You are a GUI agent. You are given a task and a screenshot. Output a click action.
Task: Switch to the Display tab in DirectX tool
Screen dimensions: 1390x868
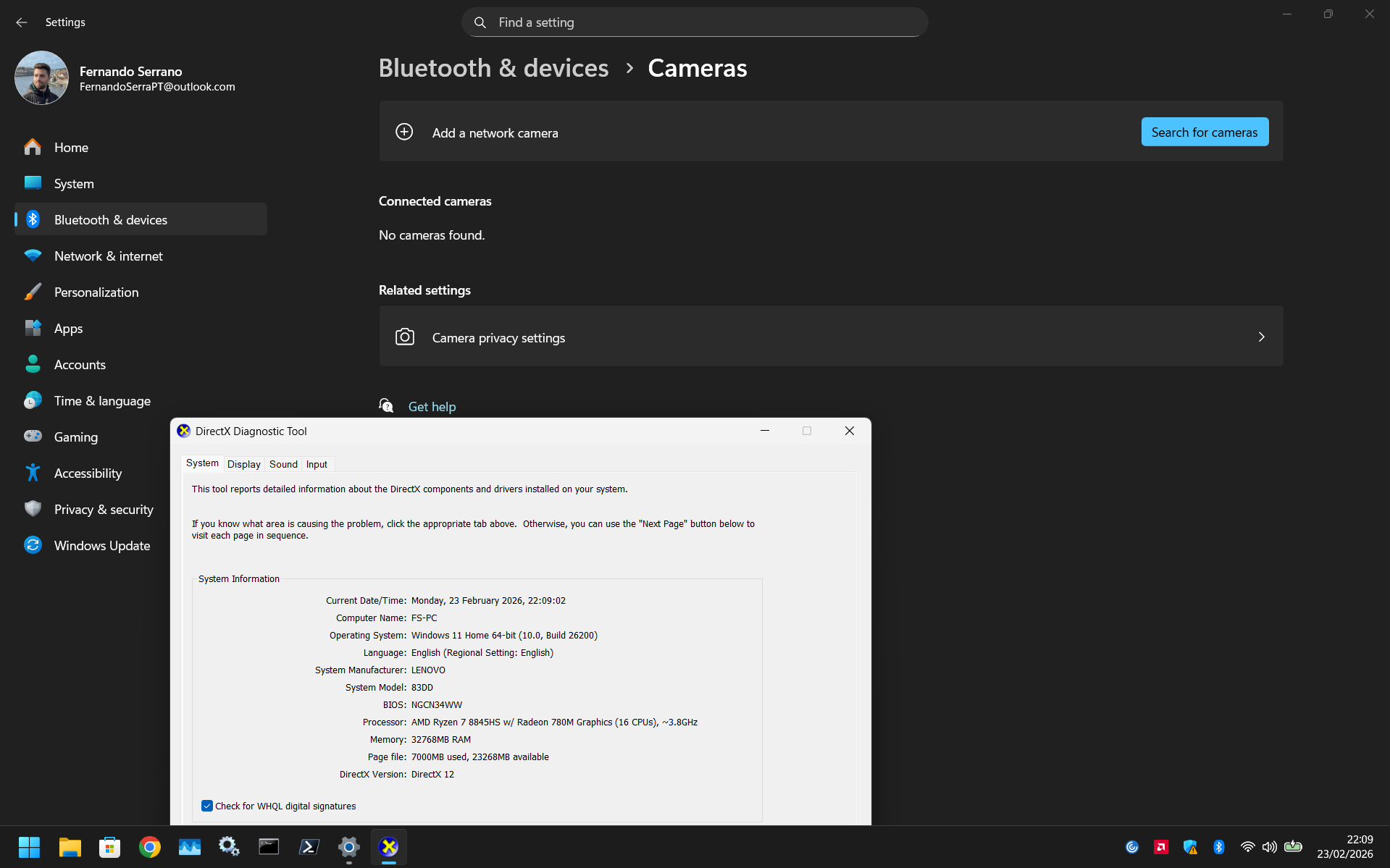(x=243, y=464)
